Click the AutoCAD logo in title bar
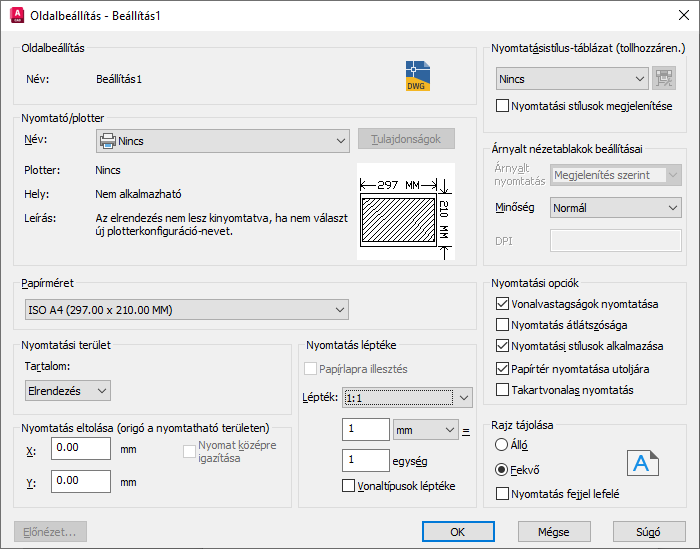Image resolution: width=700 pixels, height=549 pixels. coord(14,15)
